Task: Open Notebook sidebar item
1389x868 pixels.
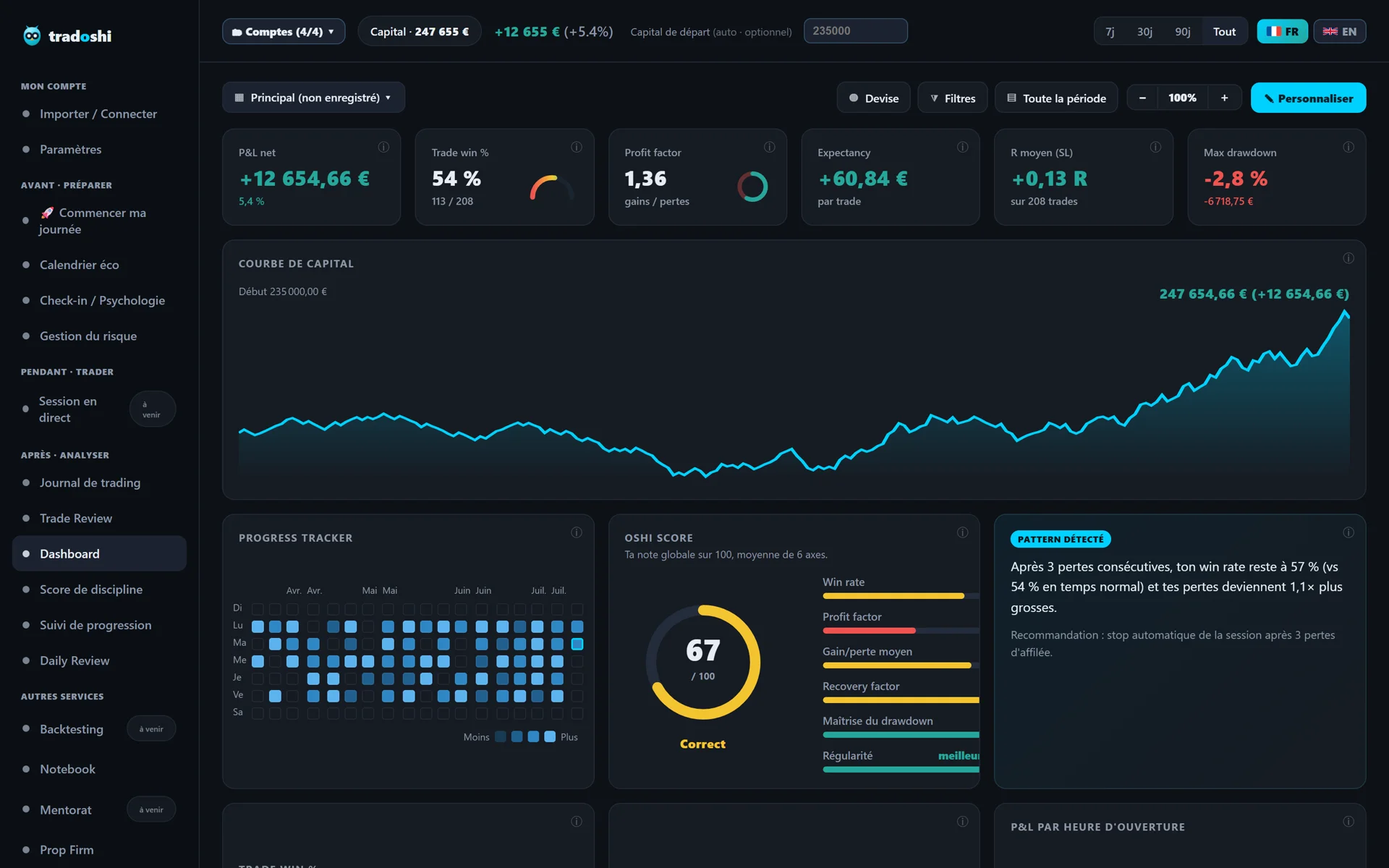Action: 99,769
